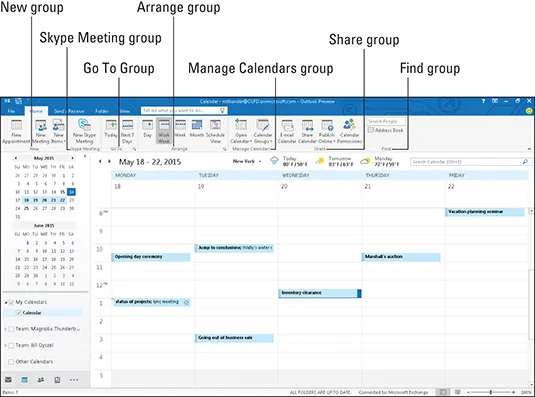This screenshot has width=535, height=397.
Task: Go forward one week in calendar
Action: (109, 161)
